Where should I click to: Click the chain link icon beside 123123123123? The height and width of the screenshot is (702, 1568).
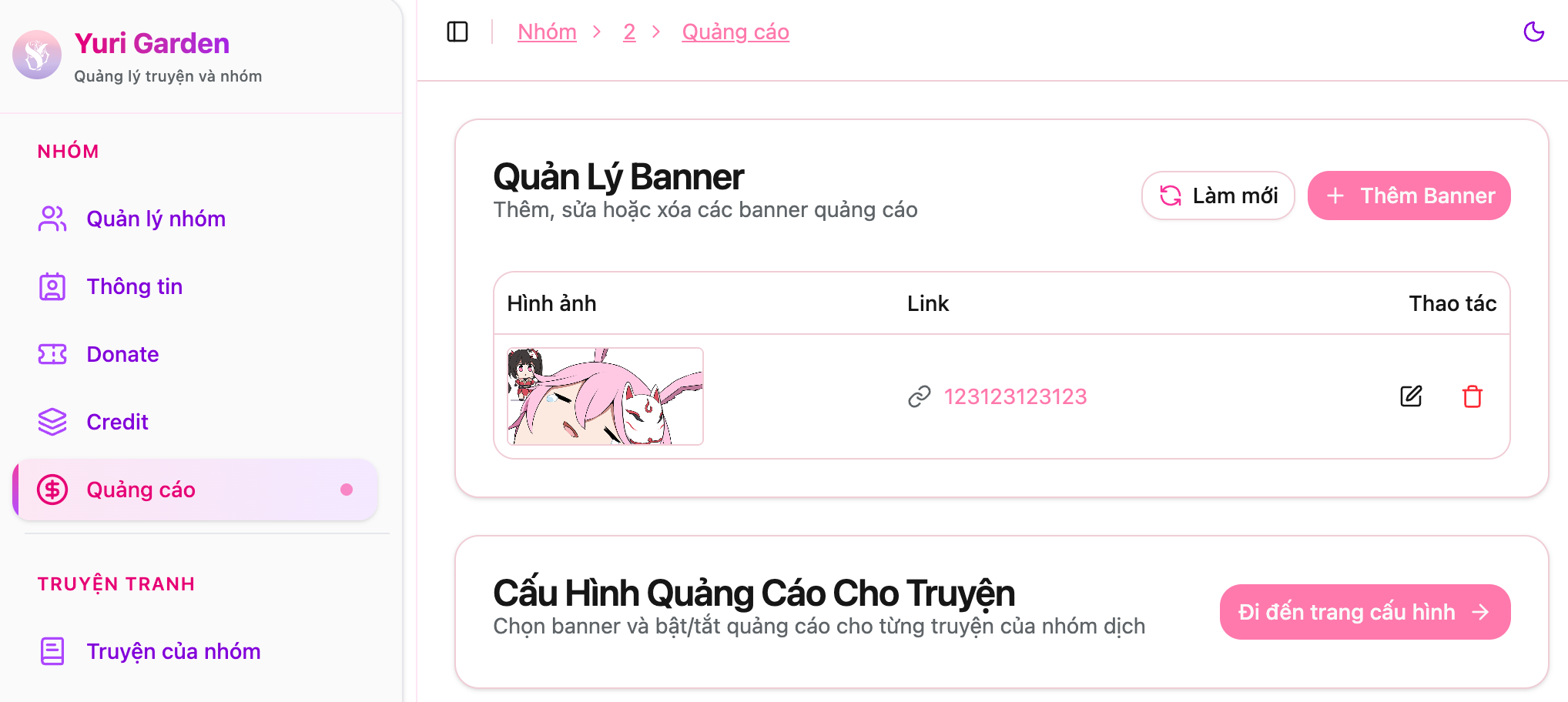[x=920, y=396]
